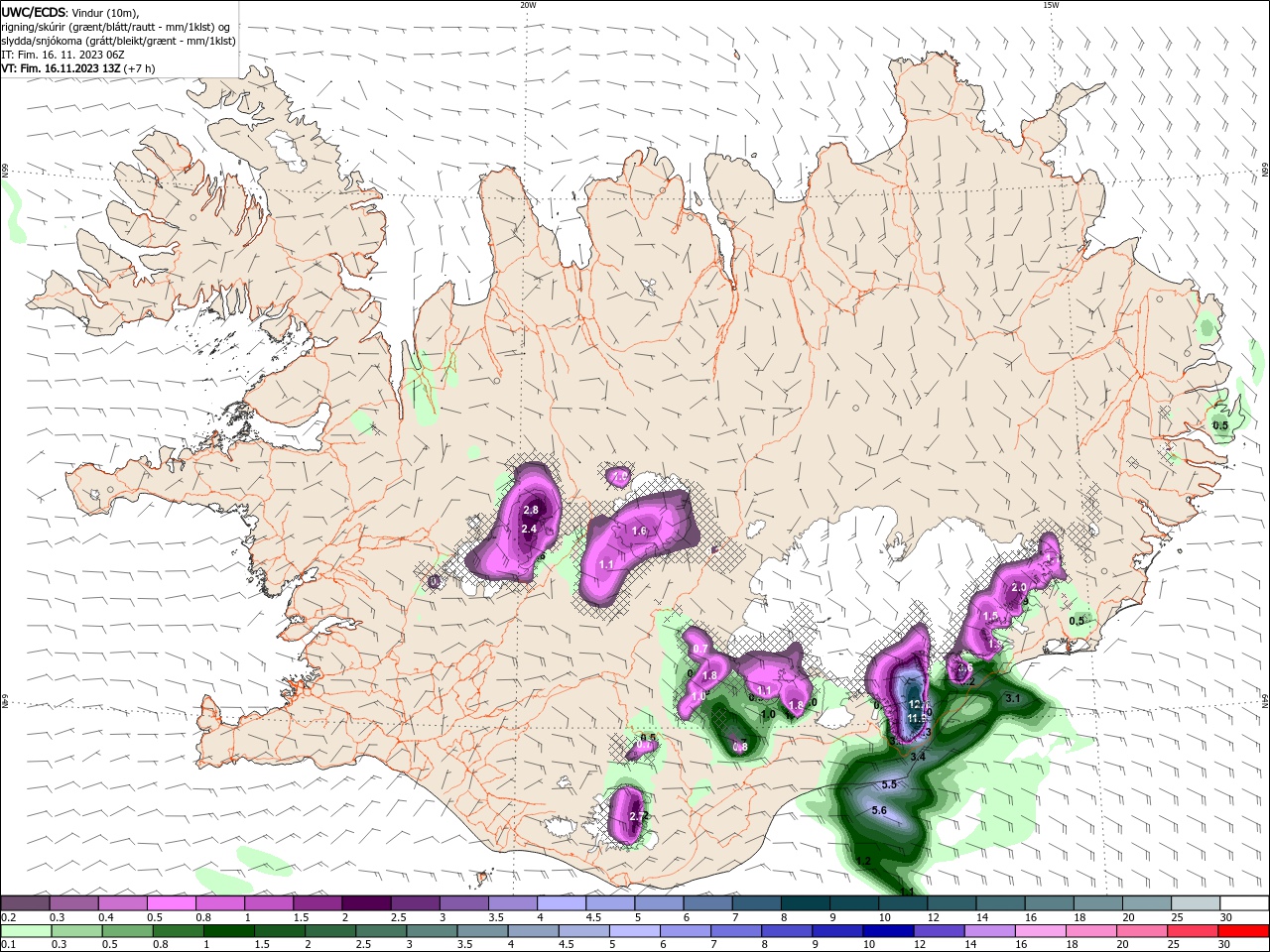The height and width of the screenshot is (952, 1270).
Task: Click the 0.7 snowfall value on the map
Action: [699, 650]
